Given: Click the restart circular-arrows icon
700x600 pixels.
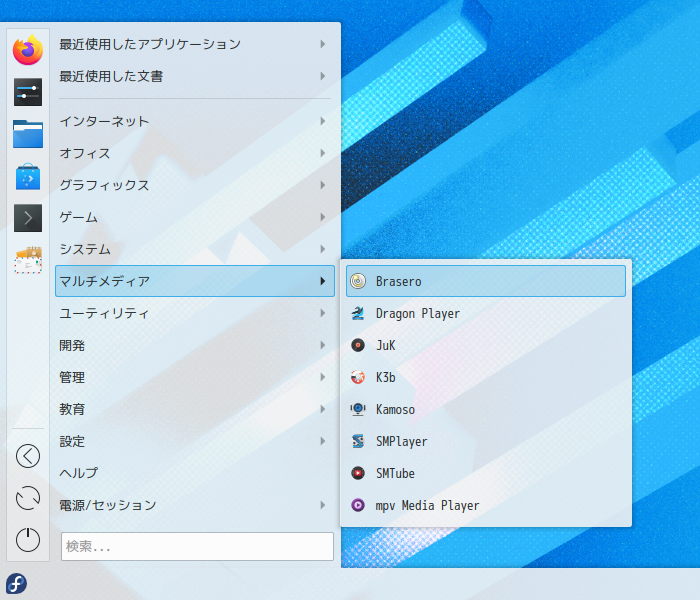Looking at the screenshot, I should (x=28, y=498).
